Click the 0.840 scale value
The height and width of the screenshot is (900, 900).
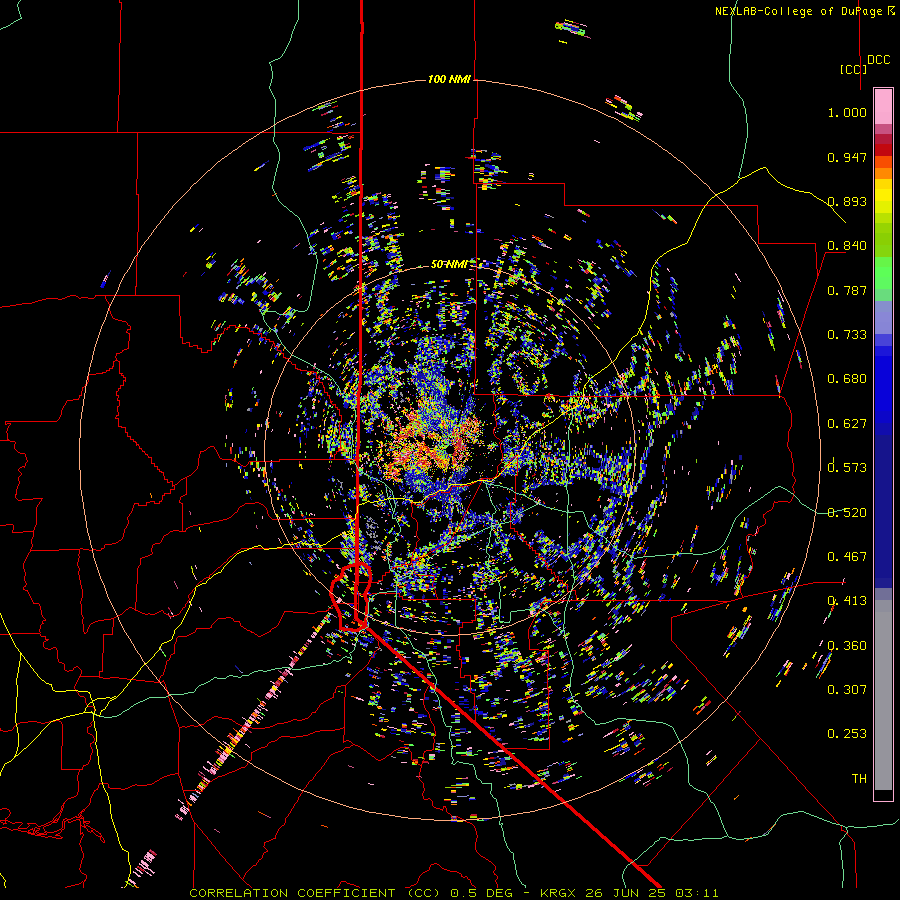[x=847, y=246]
